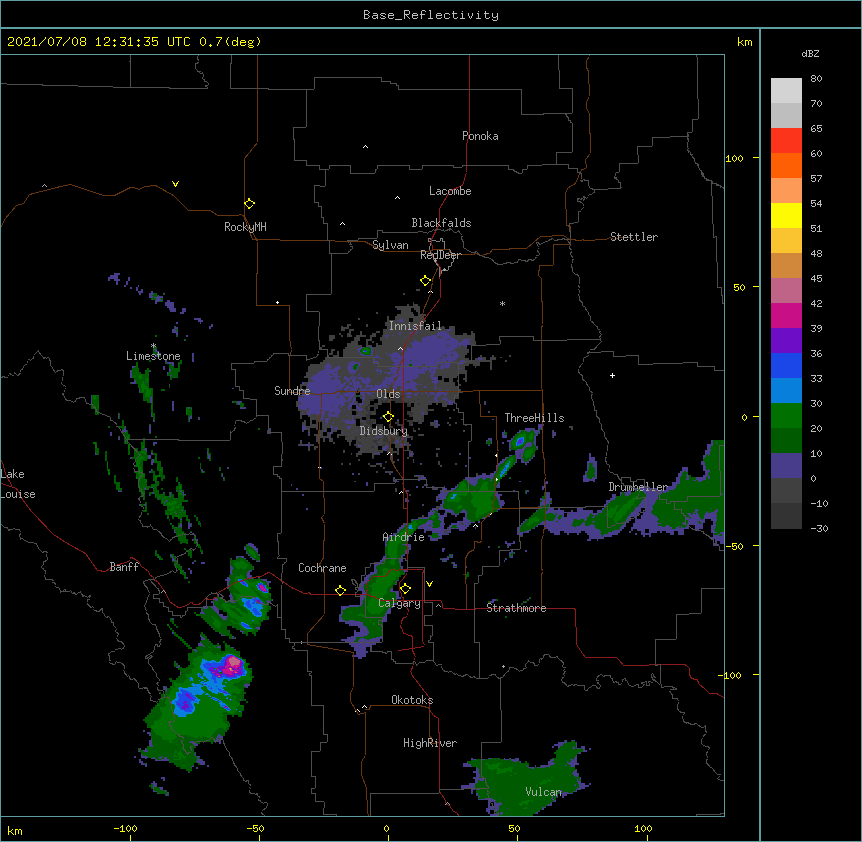
Task: Click the Innisfail label
Action: [x=415, y=326]
